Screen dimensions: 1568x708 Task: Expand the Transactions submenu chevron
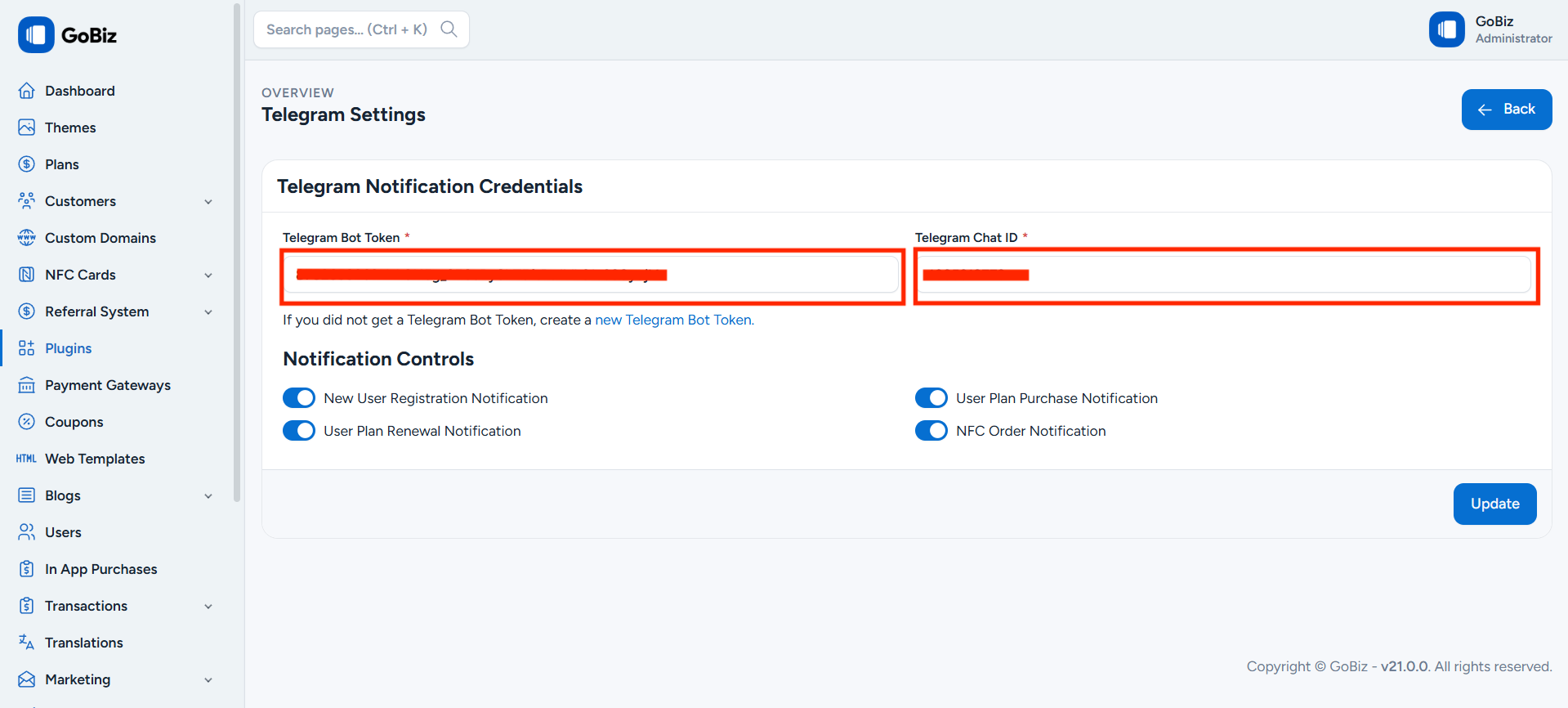pyautogui.click(x=208, y=607)
